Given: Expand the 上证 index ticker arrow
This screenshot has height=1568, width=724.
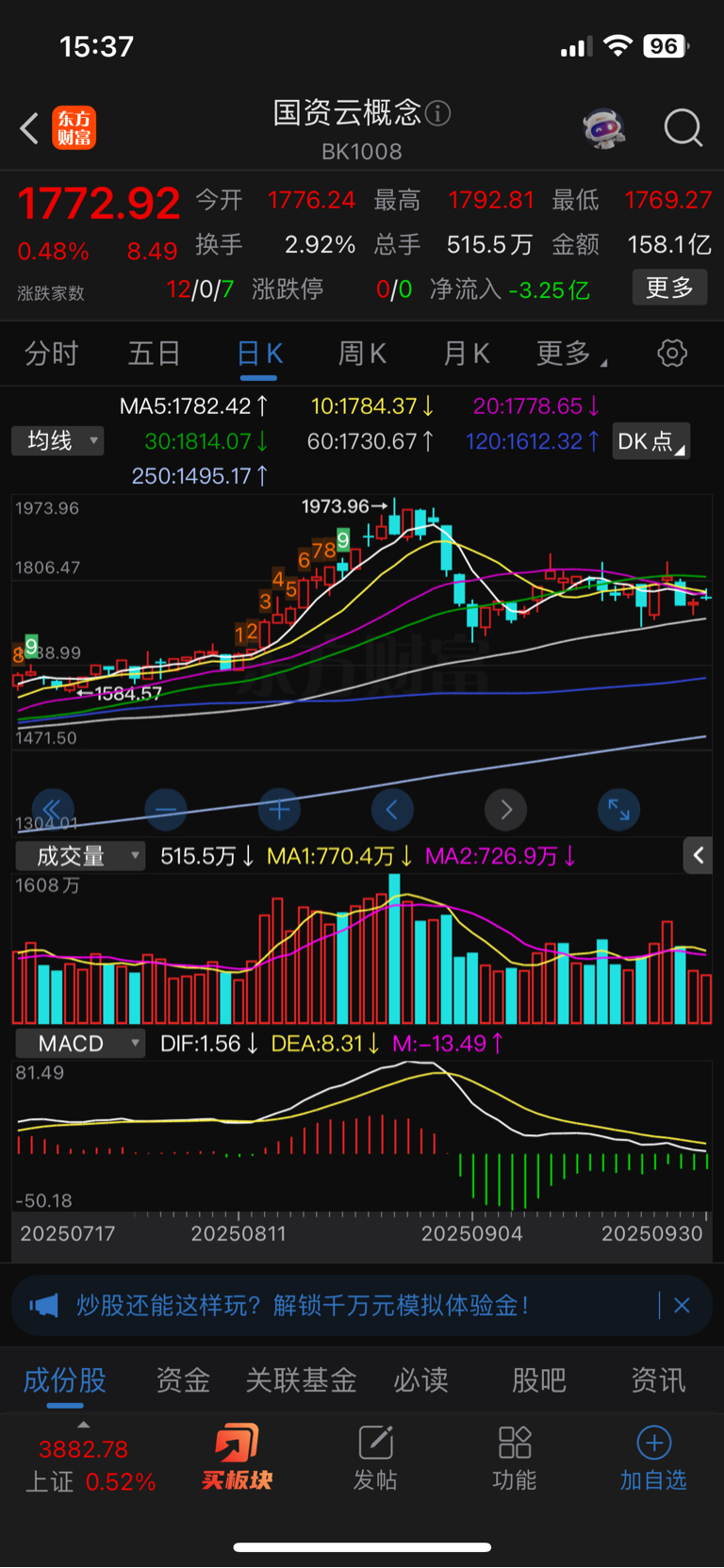Looking at the screenshot, I should 83,1425.
